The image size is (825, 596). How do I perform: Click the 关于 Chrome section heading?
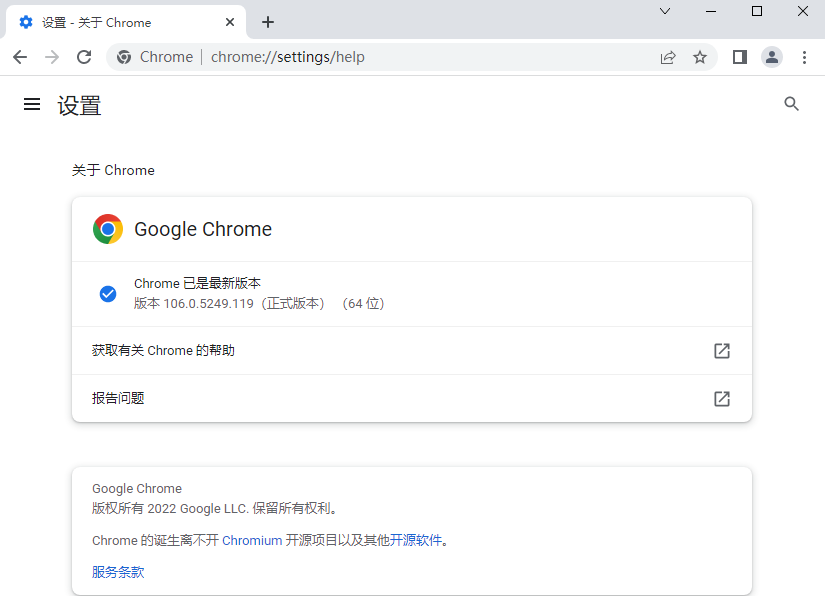click(113, 170)
